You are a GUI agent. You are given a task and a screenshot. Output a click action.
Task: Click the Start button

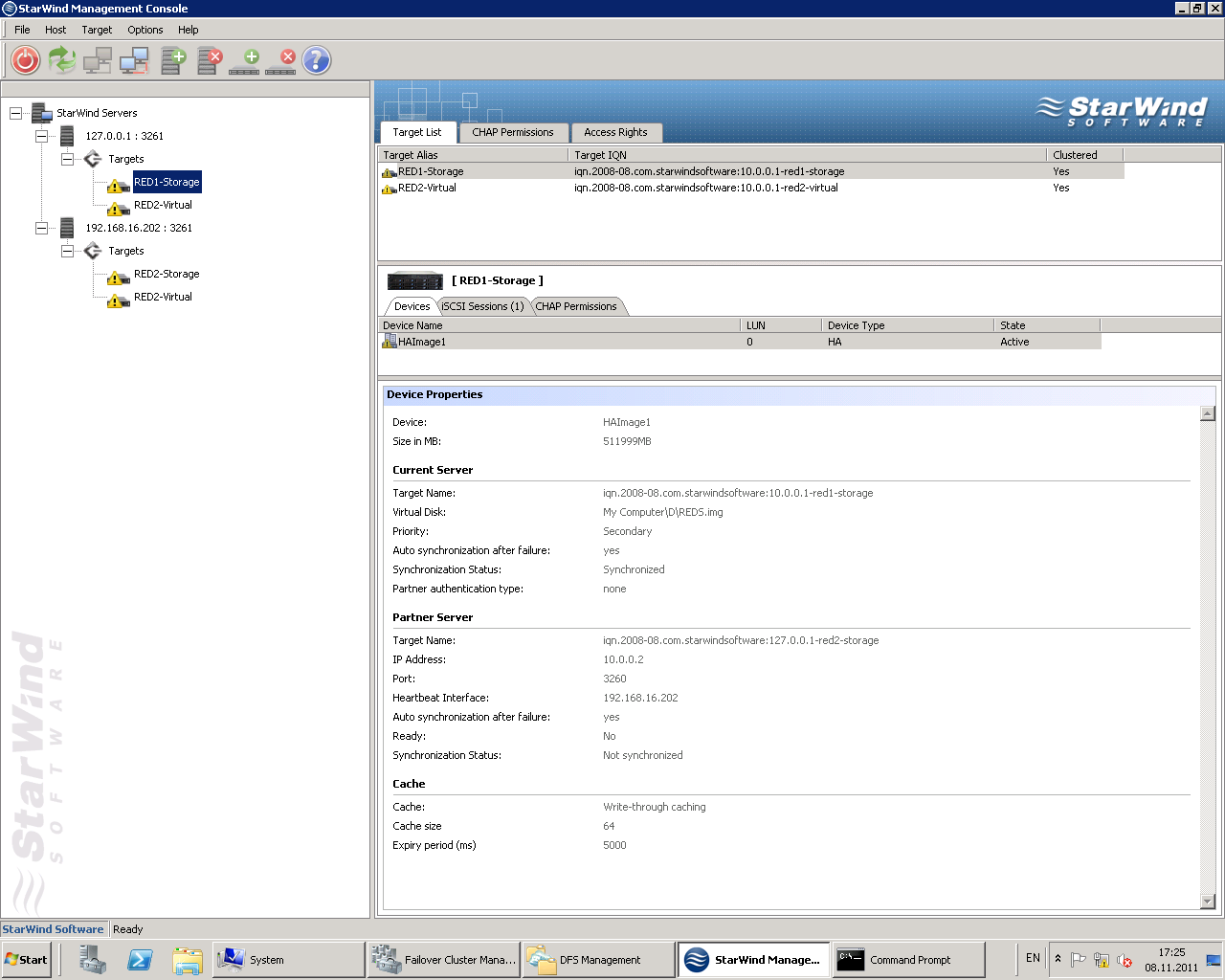(x=27, y=959)
